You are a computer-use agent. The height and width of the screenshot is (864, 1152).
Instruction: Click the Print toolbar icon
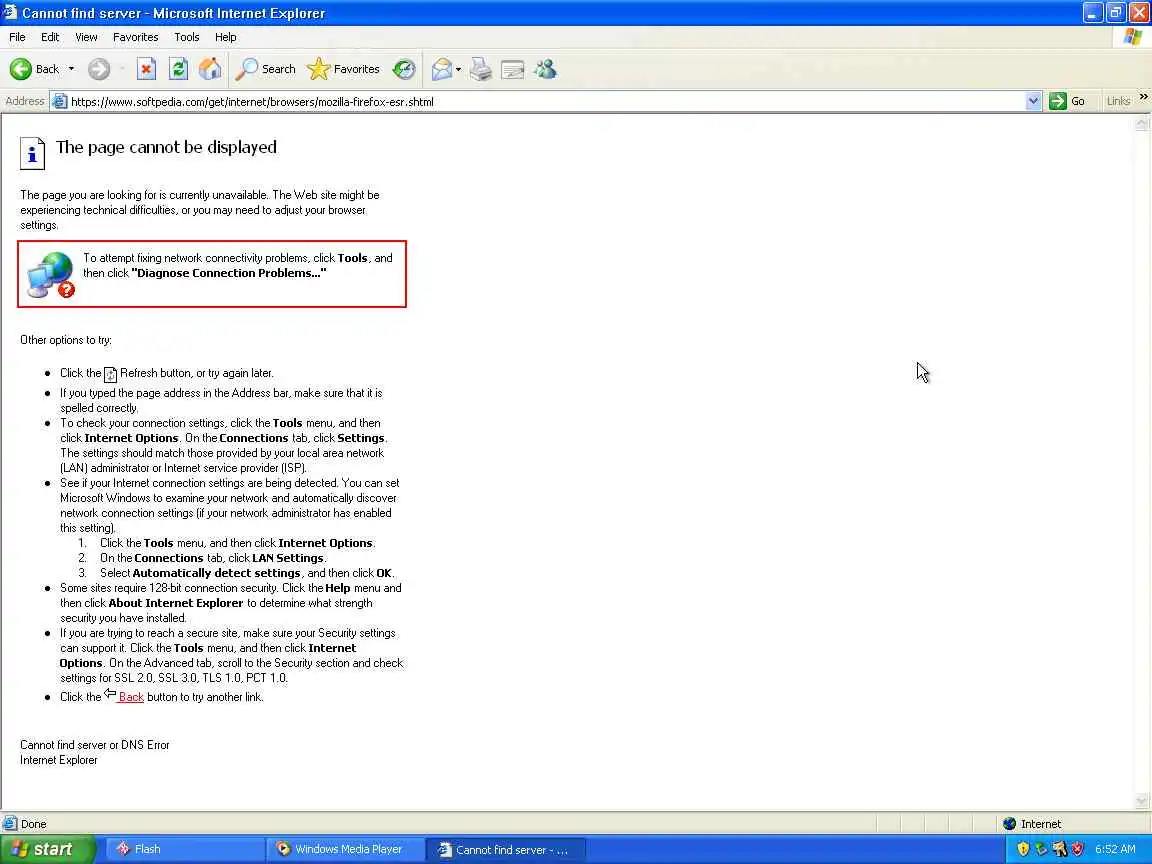point(481,69)
